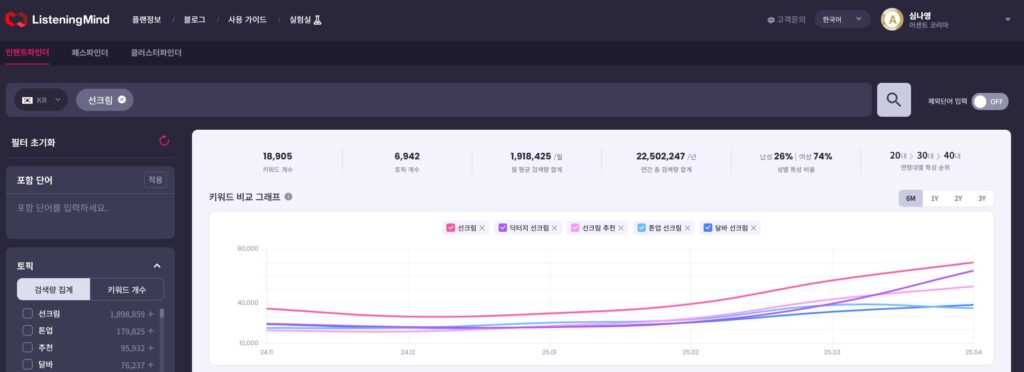Click the 22,502,247 yearly search value

[x=660, y=157]
